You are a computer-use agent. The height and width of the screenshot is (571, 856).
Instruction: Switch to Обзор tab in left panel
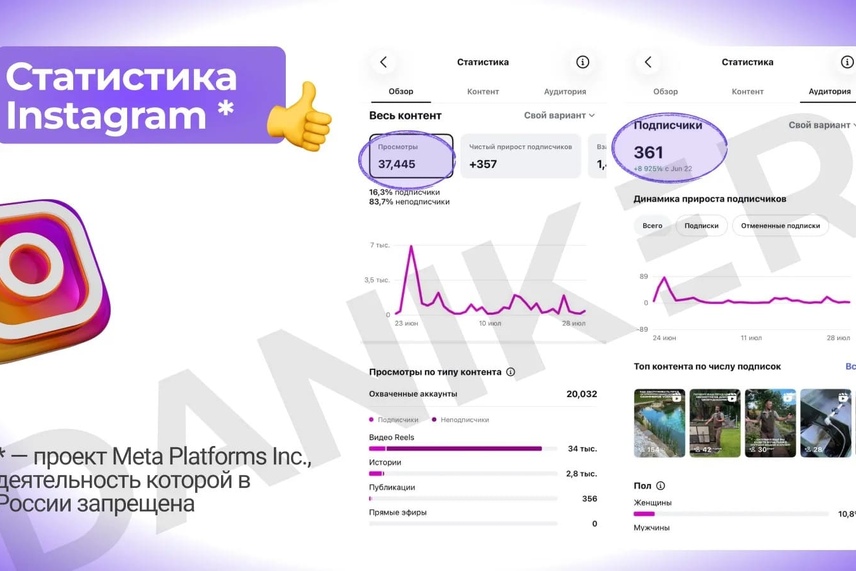click(401, 91)
